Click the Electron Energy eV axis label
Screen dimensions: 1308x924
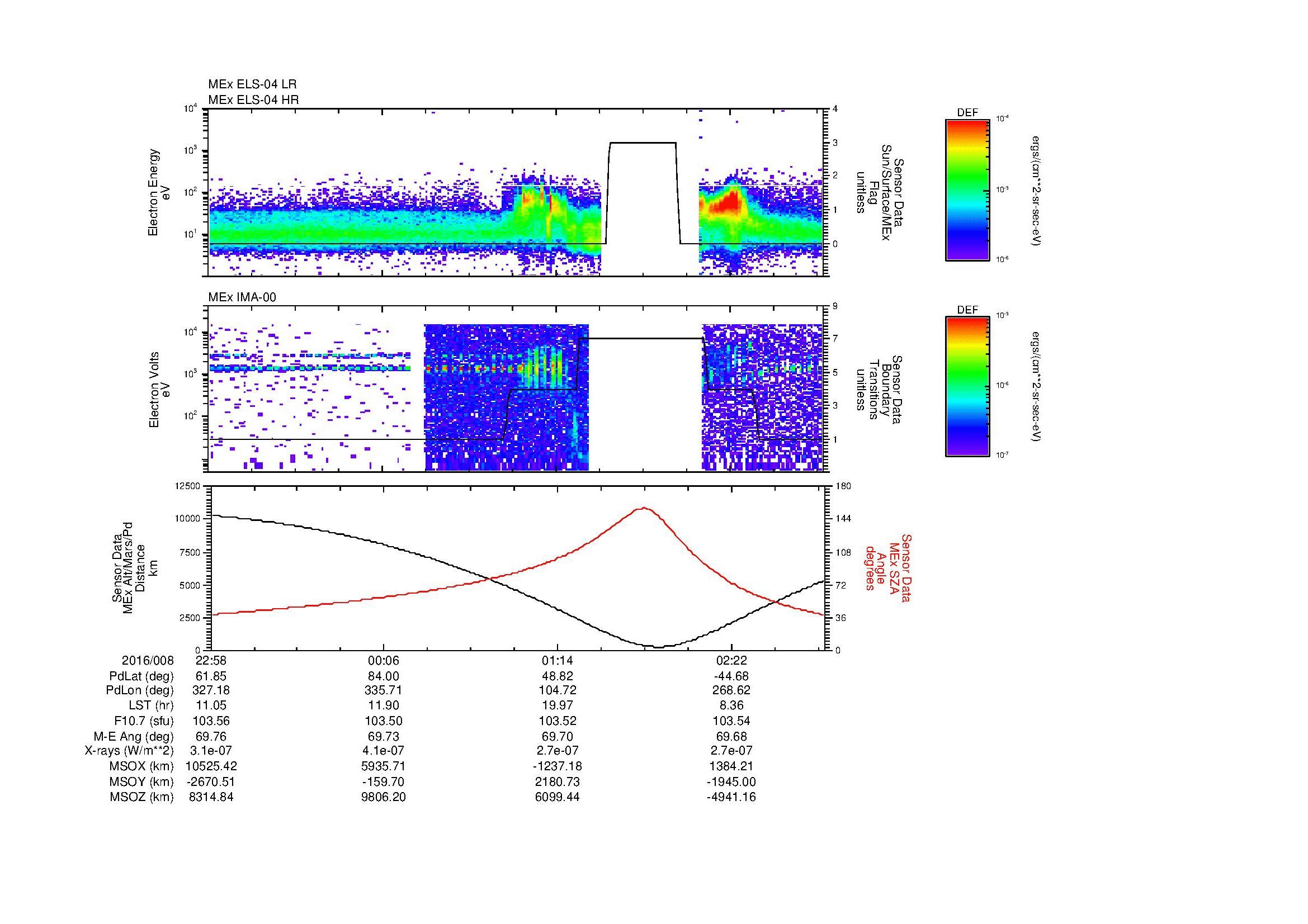point(159,192)
